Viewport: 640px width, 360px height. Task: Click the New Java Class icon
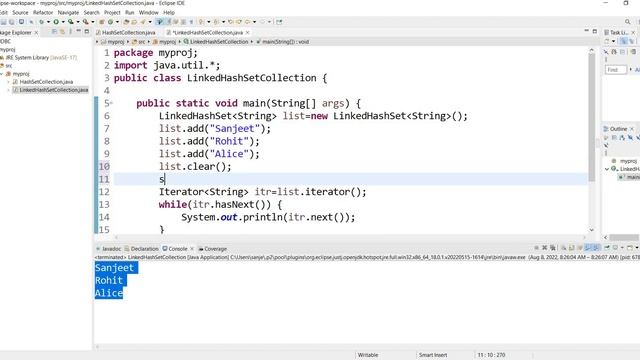pos(110,22)
